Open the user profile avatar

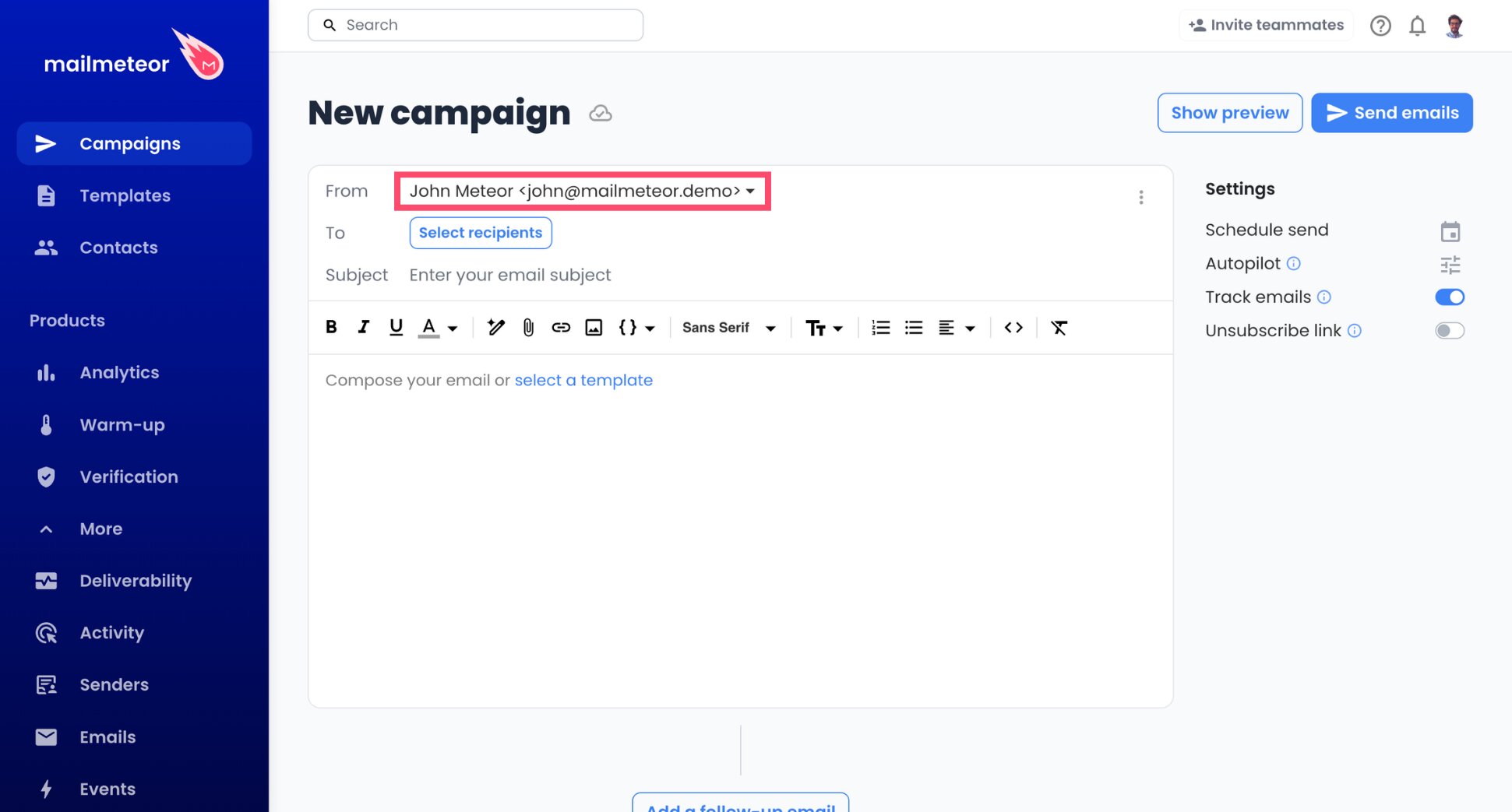point(1454,26)
